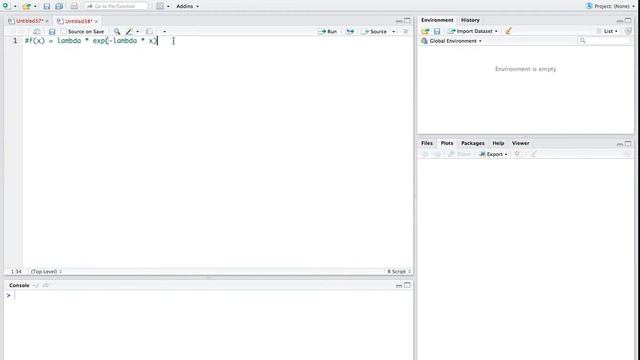Click the previous plot arrow icon

point(425,154)
